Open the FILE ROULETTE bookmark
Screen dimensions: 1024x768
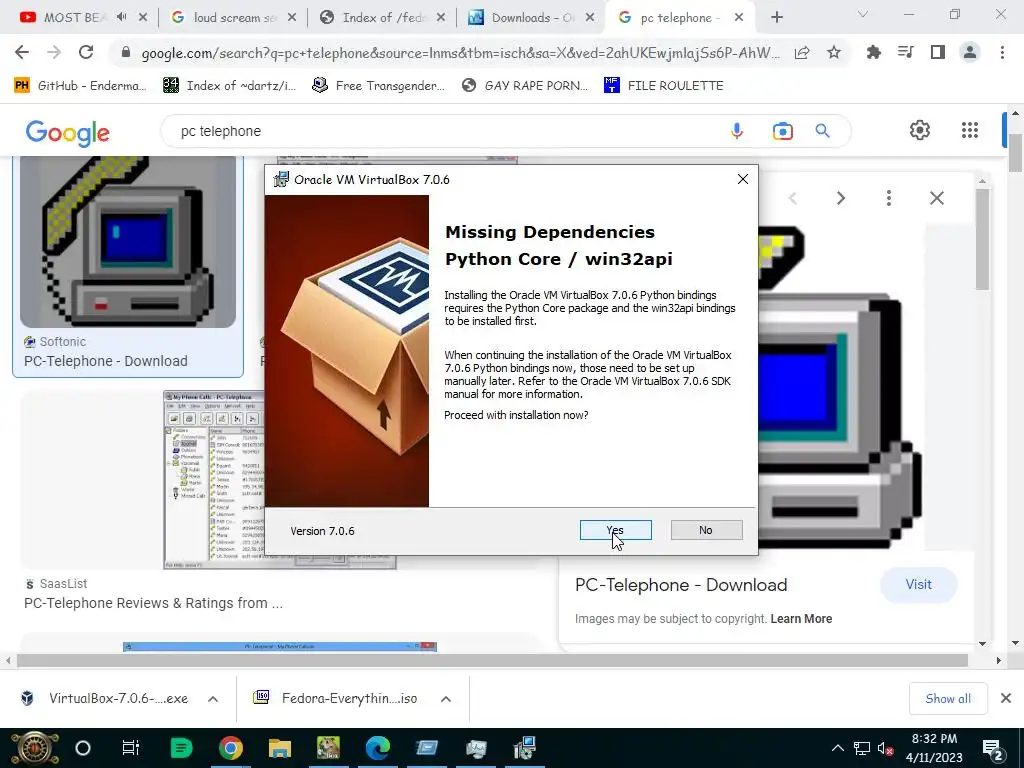(664, 86)
